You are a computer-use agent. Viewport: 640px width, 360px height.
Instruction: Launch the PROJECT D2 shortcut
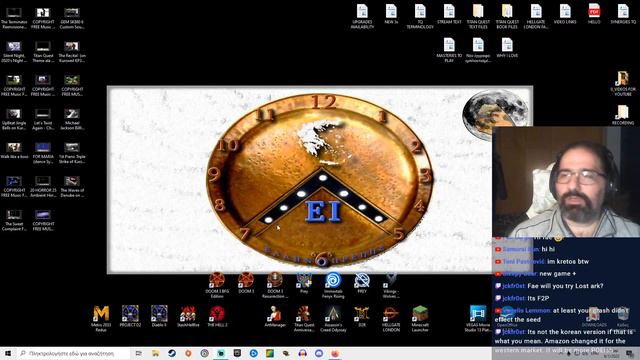[x=130, y=316]
